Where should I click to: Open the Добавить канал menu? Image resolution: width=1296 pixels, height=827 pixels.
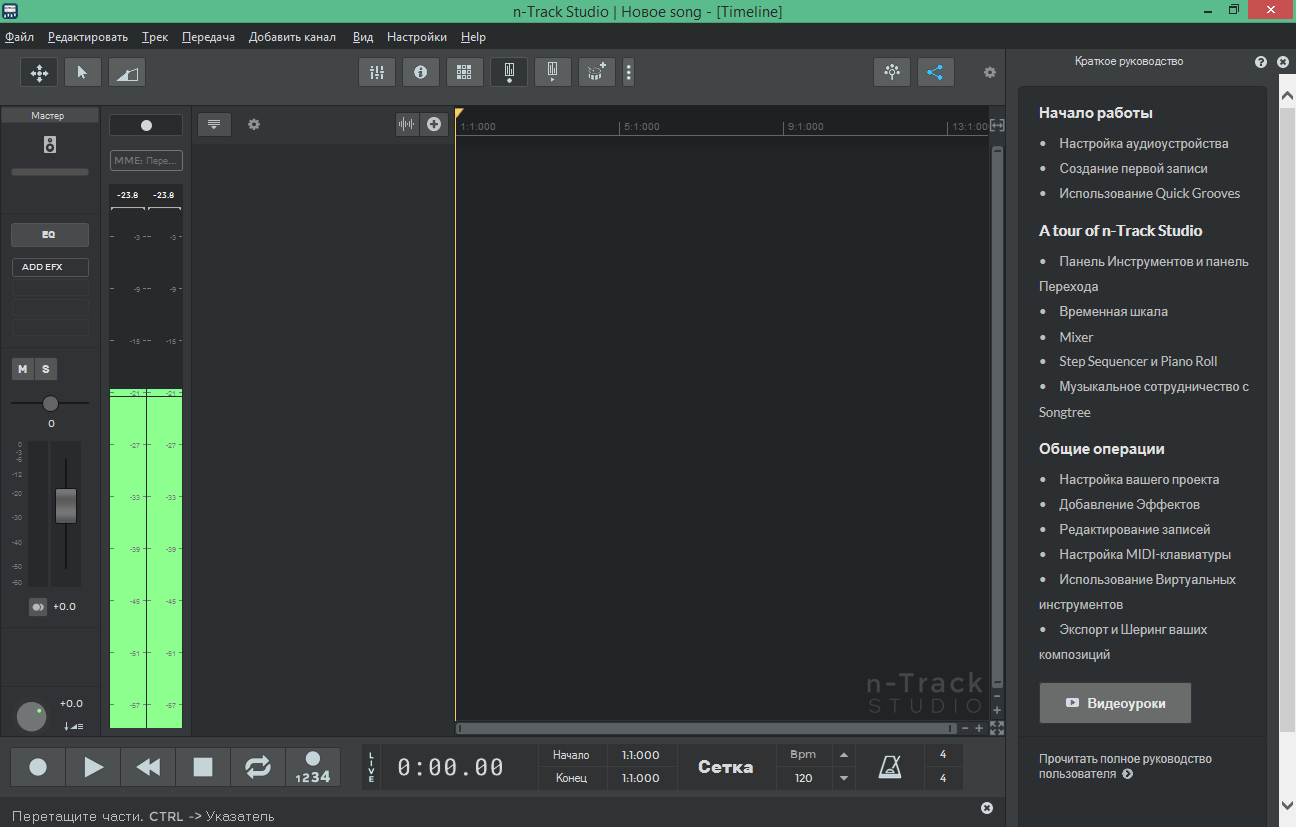pos(292,37)
